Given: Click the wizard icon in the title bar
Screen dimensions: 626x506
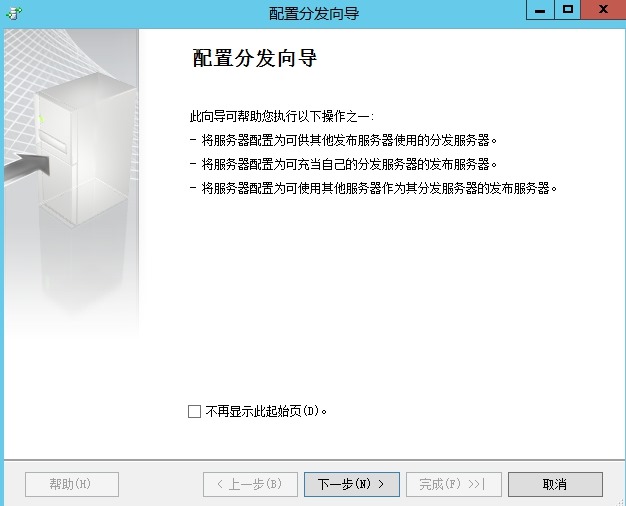Looking at the screenshot, I should point(13,13).
